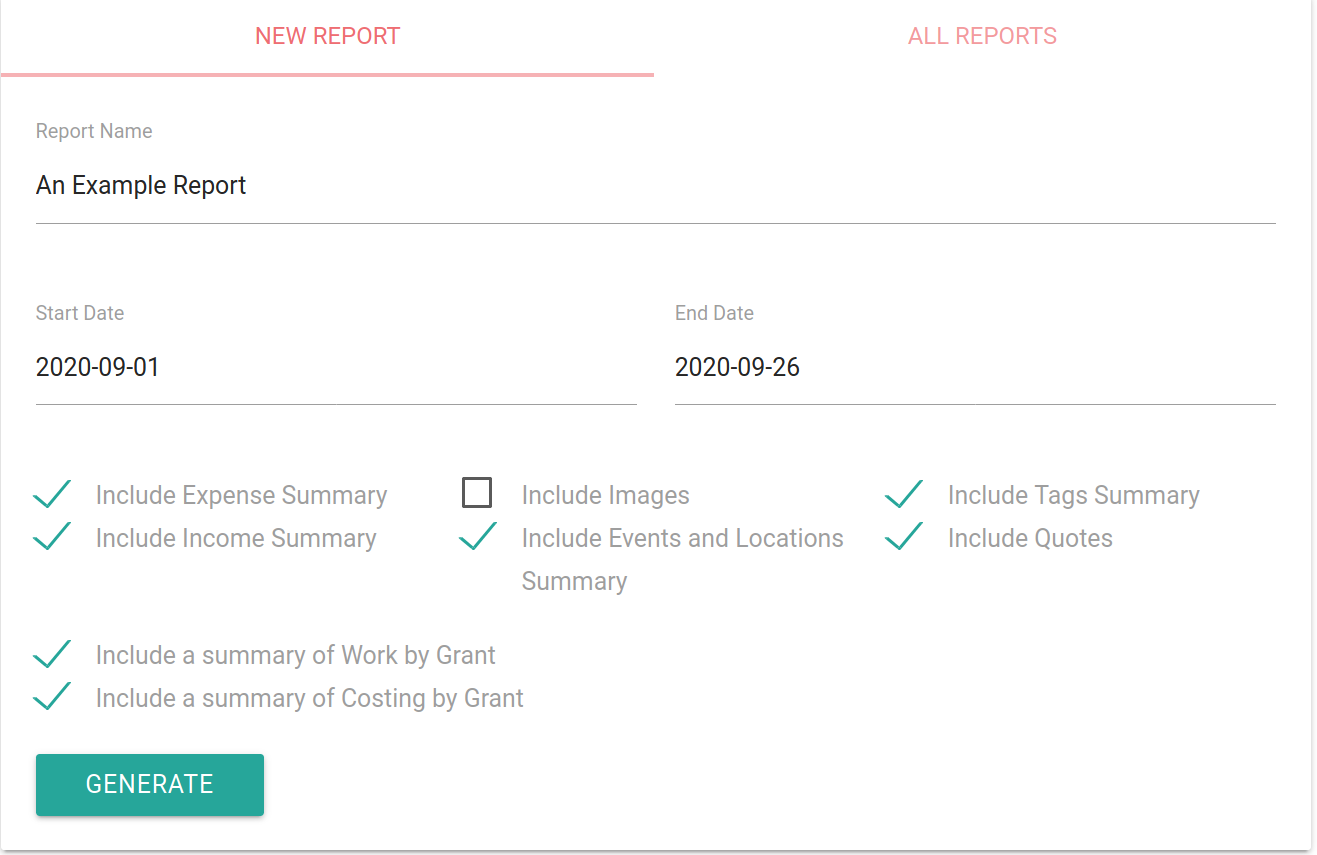Click the Include Images label text
Screen dimensions: 1317x855
click(604, 494)
